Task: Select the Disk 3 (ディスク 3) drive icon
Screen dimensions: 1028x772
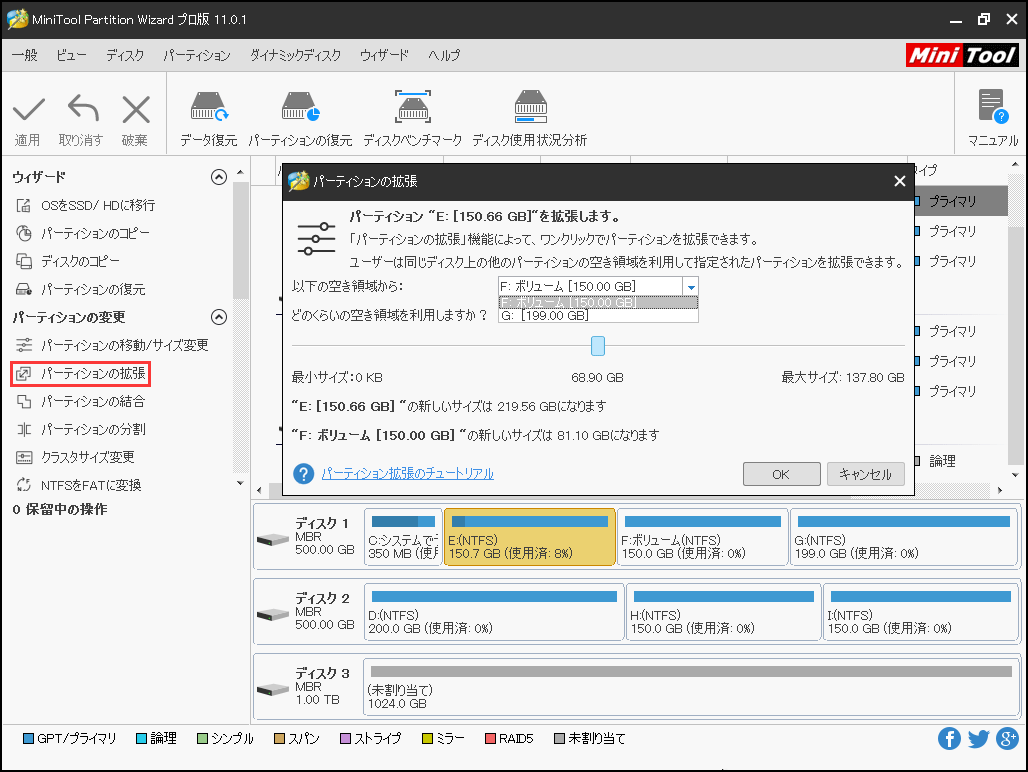Action: [273, 689]
